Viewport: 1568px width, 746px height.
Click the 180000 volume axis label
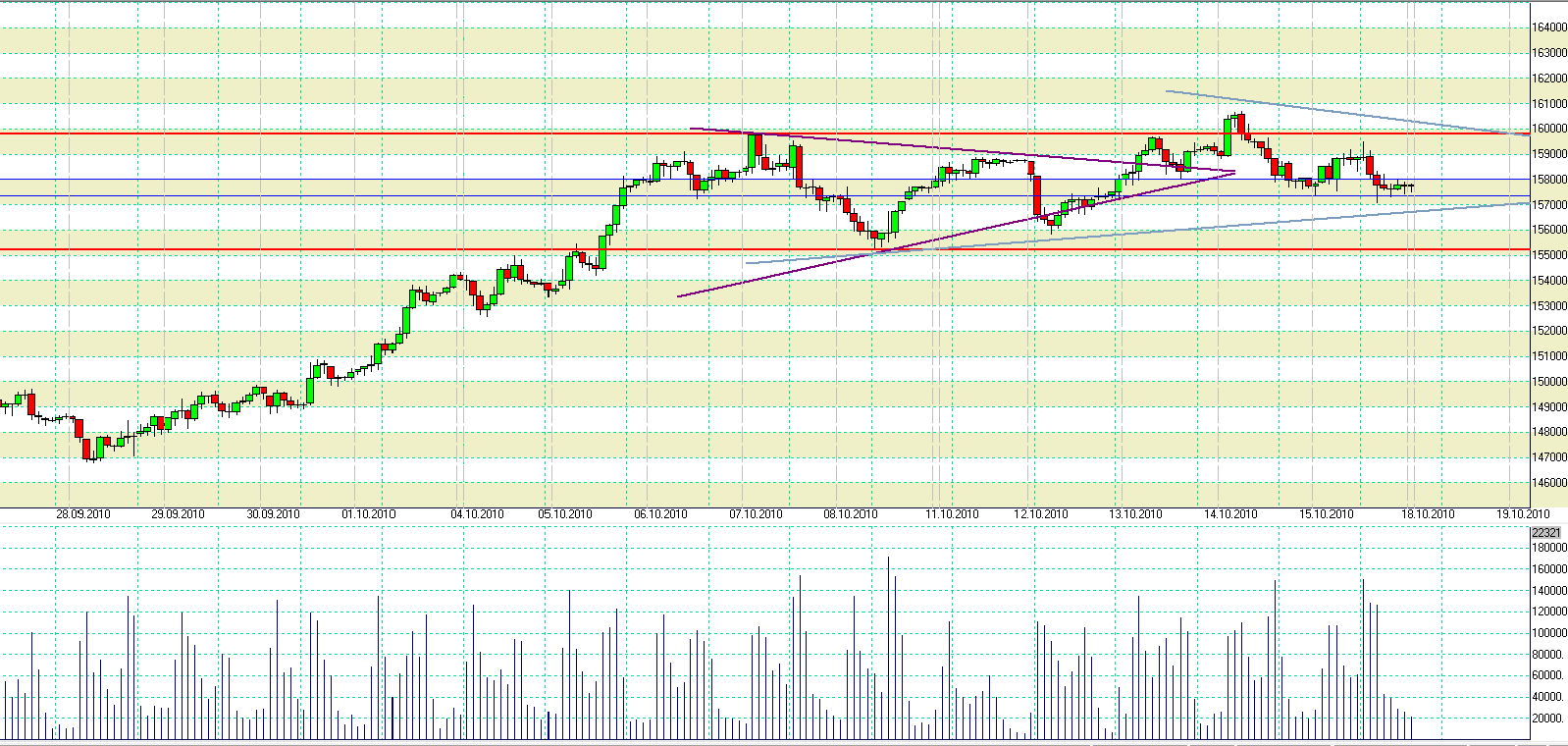pyautogui.click(x=1549, y=548)
